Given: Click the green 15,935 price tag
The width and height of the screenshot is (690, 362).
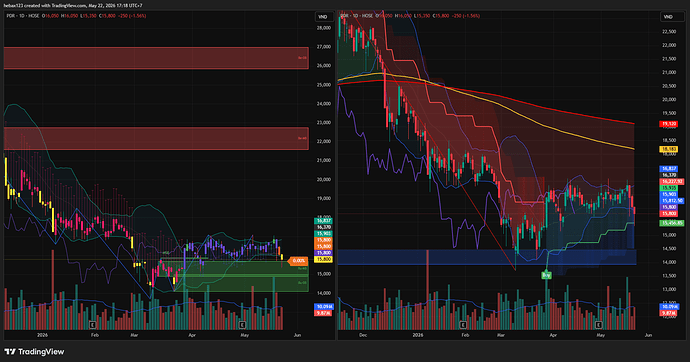Looking at the screenshot, I should pyautogui.click(x=668, y=188).
